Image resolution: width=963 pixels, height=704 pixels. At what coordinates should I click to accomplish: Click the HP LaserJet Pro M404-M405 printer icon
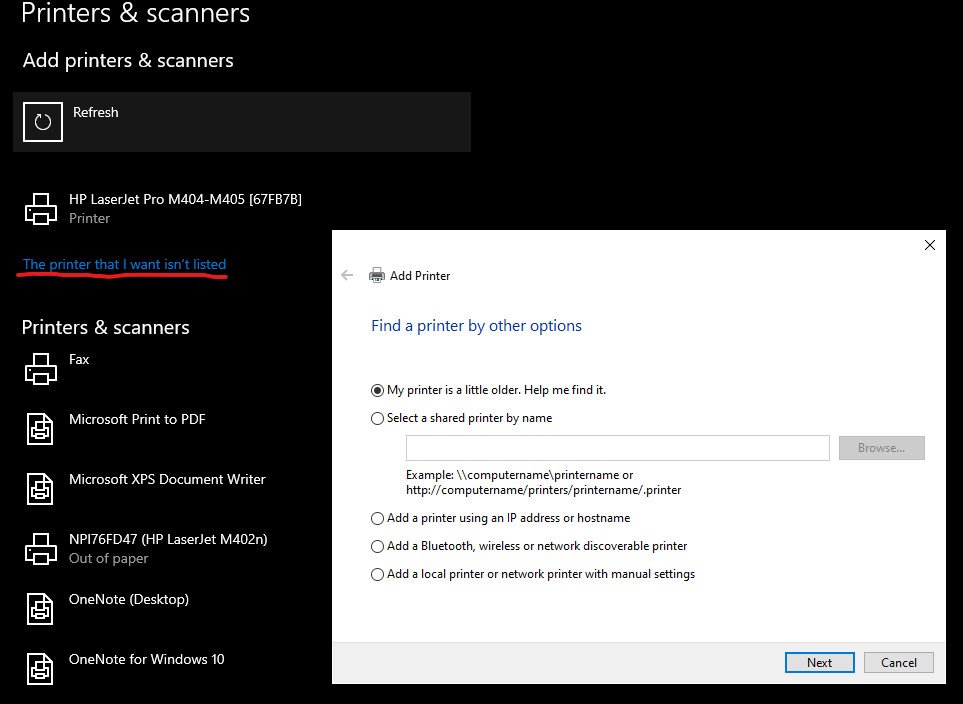click(40, 209)
